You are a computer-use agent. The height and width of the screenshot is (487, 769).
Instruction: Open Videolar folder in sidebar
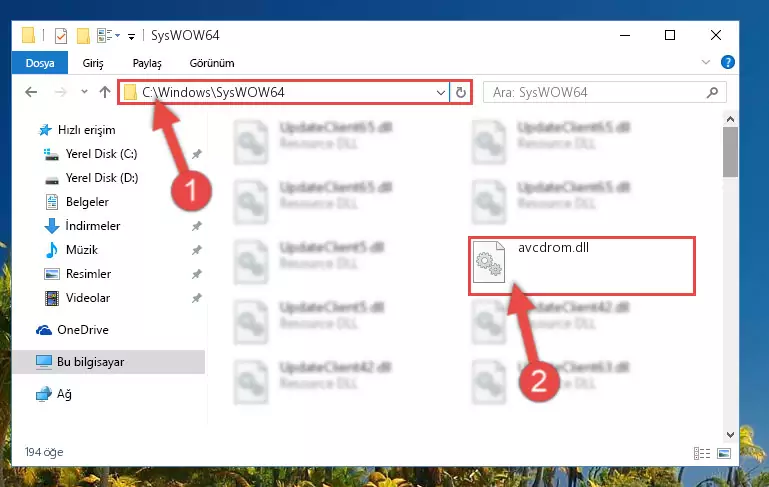[88, 298]
